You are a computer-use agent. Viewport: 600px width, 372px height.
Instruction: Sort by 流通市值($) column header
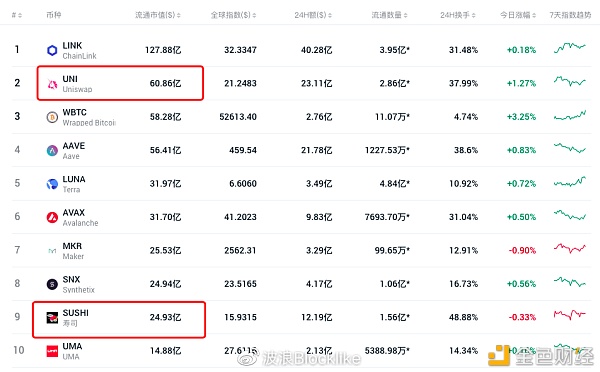[x=158, y=15]
